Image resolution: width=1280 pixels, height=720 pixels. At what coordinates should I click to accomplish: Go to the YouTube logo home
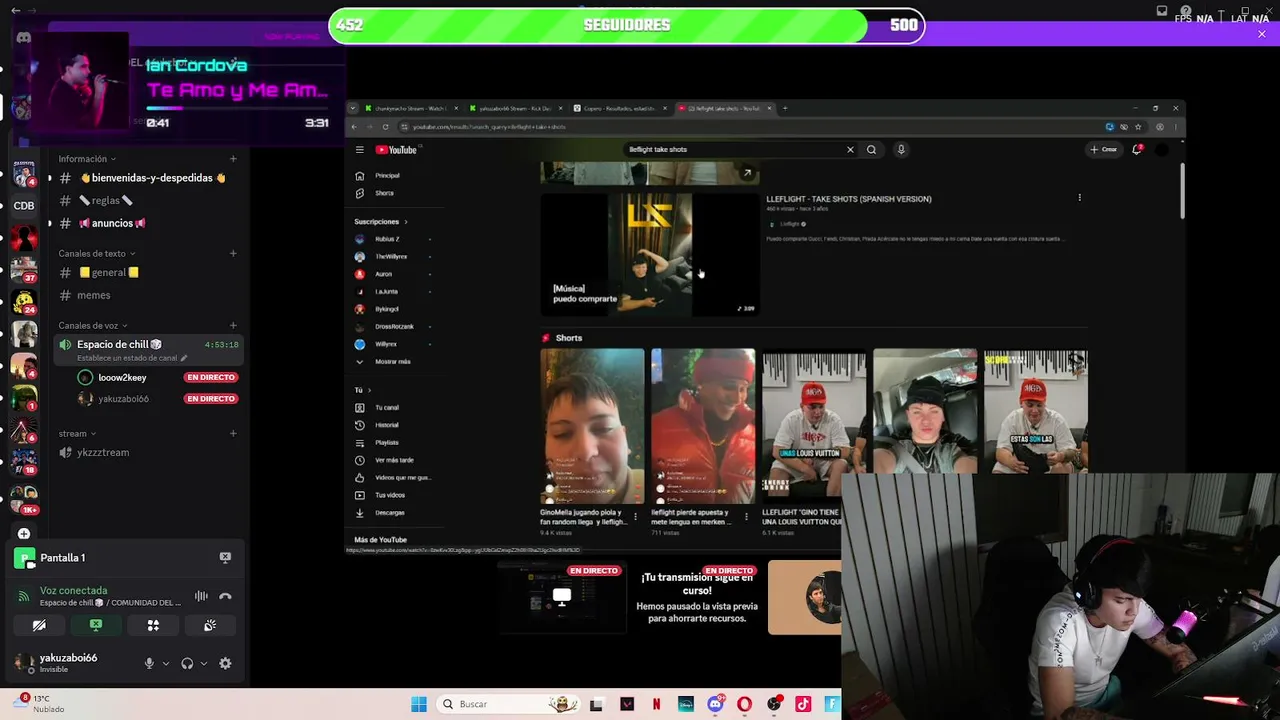point(396,150)
